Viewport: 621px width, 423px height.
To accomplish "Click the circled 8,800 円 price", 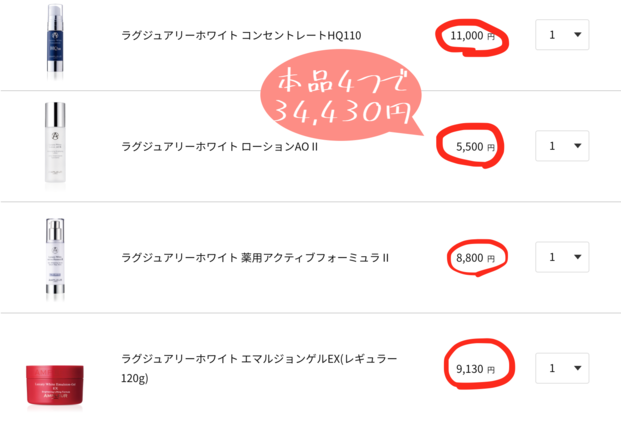I will pyautogui.click(x=475, y=258).
